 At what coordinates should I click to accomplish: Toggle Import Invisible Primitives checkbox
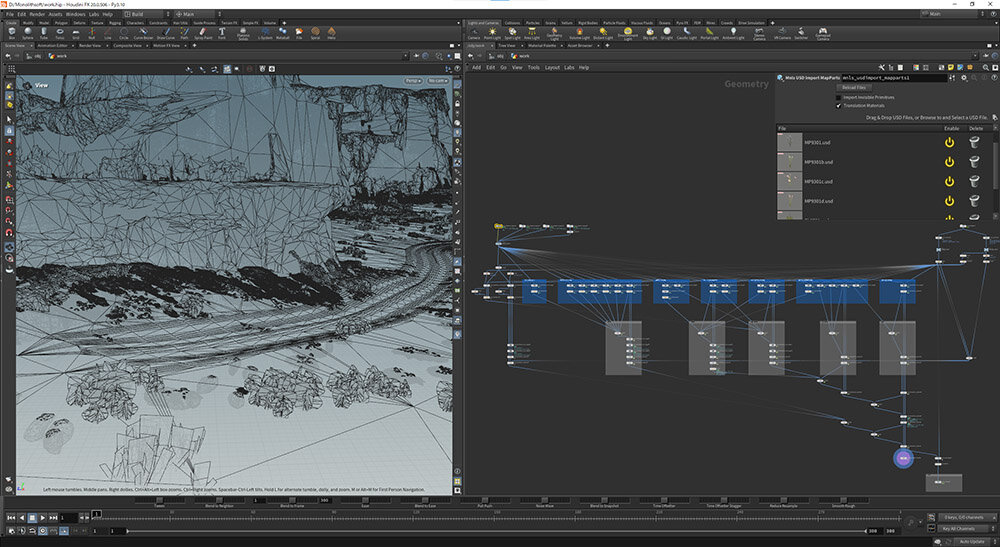(839, 97)
